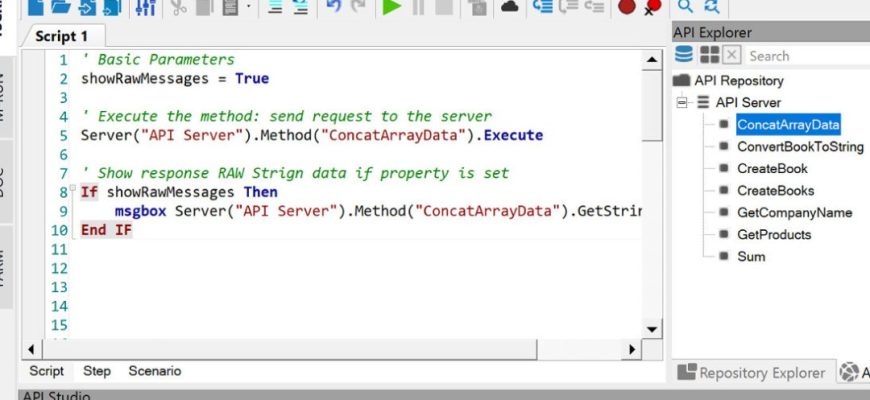Click the horizontal scrollbar right arrow
The image size is (870, 400).
[630, 350]
